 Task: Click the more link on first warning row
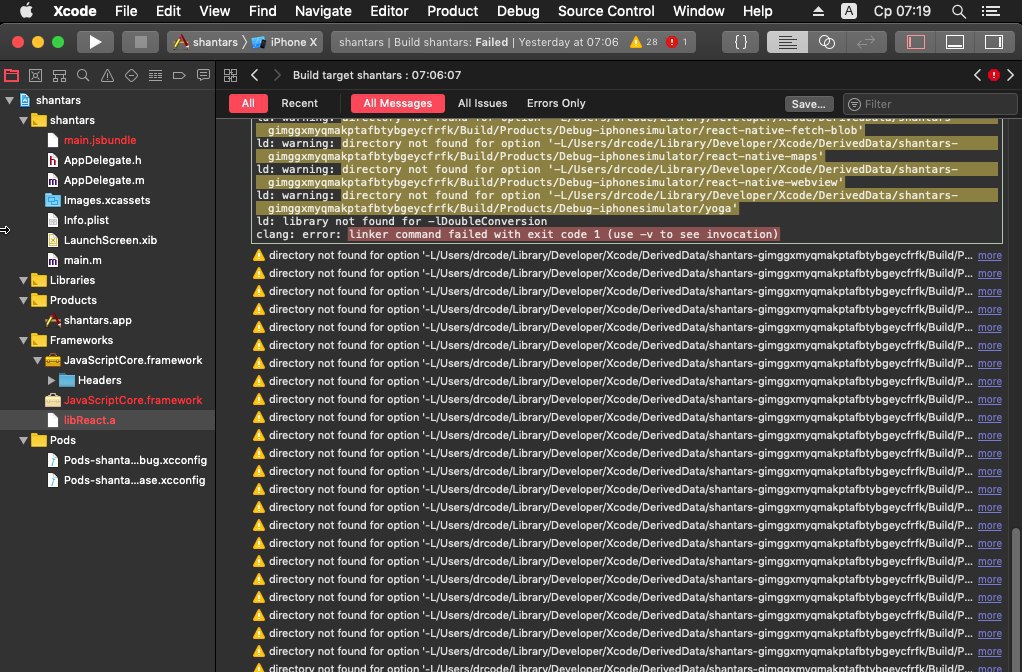pyautogui.click(x=989, y=256)
